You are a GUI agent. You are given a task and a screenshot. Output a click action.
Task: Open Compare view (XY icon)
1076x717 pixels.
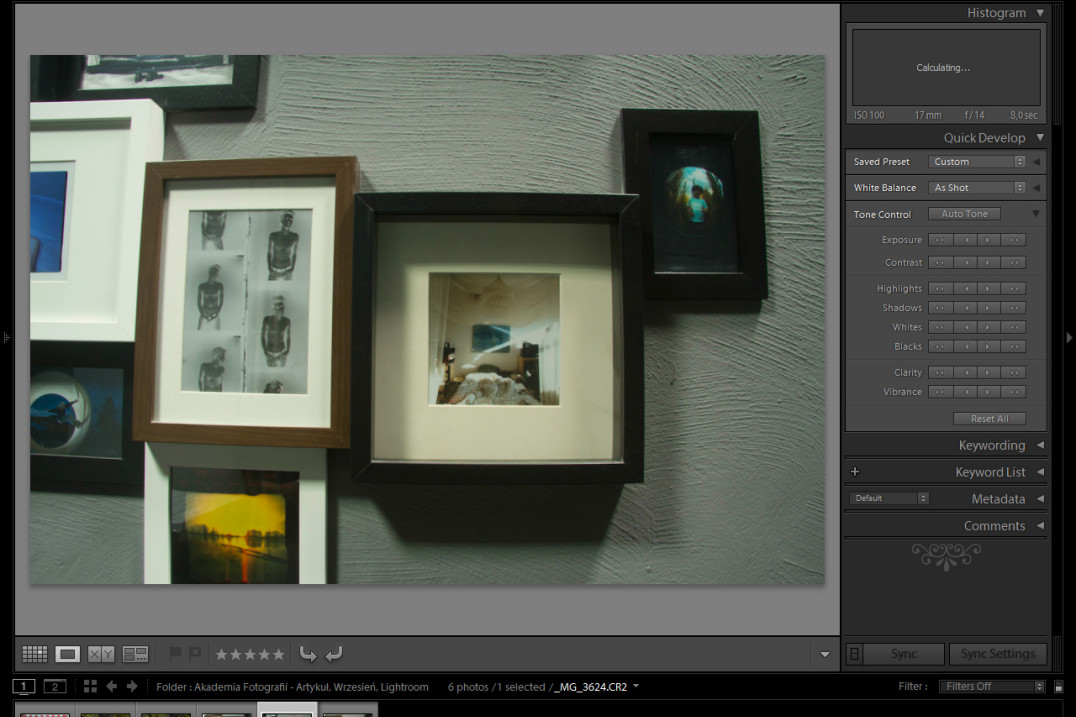101,654
